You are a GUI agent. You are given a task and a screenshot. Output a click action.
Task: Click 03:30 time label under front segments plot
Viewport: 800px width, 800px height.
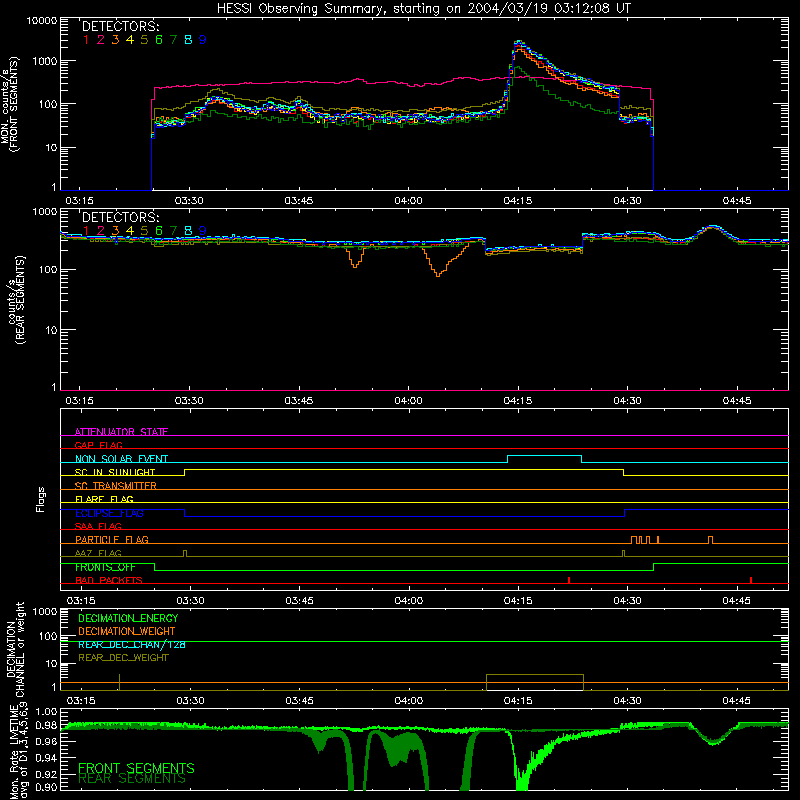pyautogui.click(x=189, y=201)
